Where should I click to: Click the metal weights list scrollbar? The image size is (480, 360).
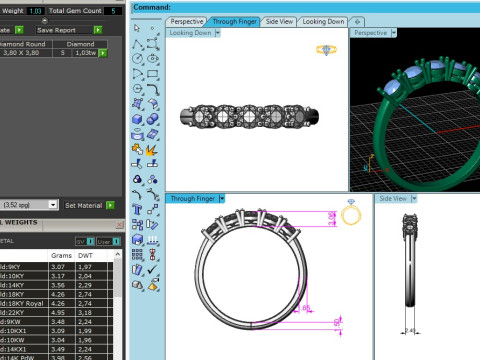[x=117, y=305]
